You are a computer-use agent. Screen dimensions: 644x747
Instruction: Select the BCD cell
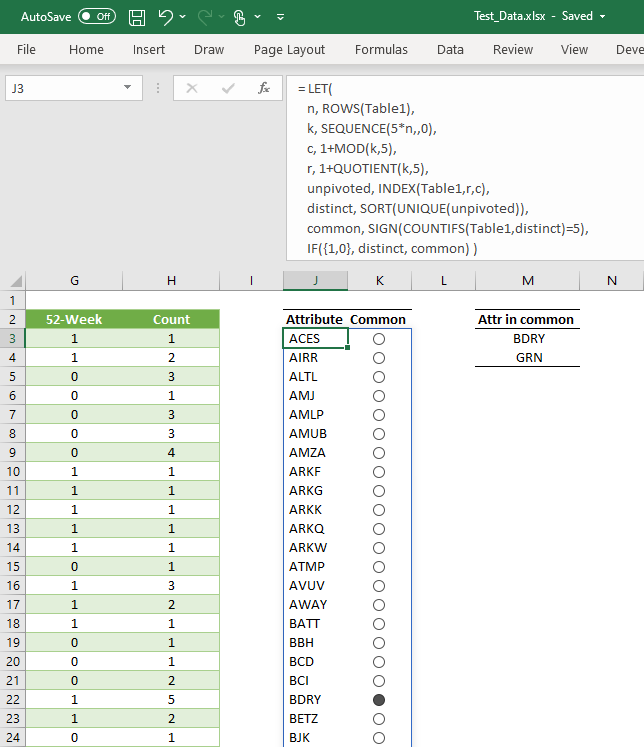(315, 662)
